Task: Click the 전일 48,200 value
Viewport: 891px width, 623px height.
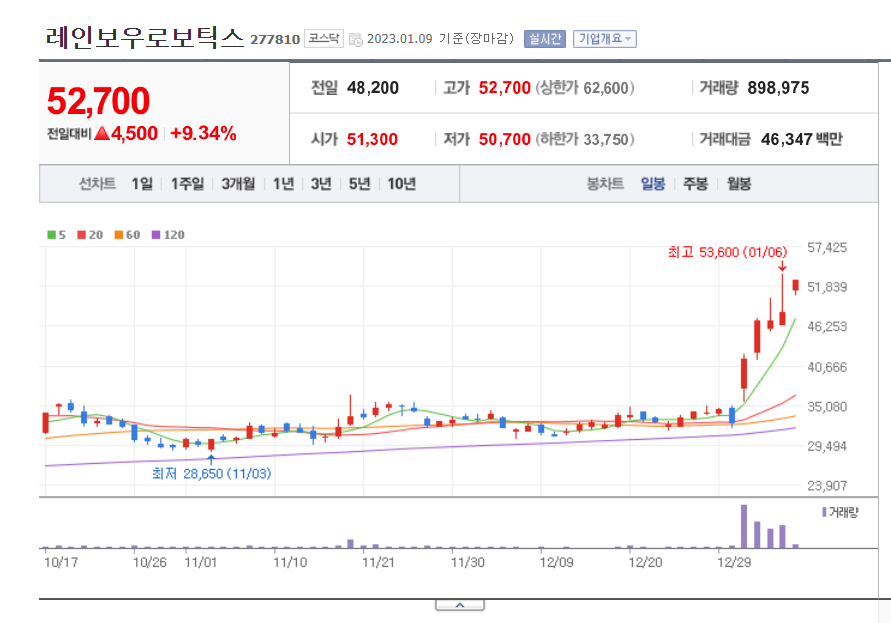Action: pos(355,88)
